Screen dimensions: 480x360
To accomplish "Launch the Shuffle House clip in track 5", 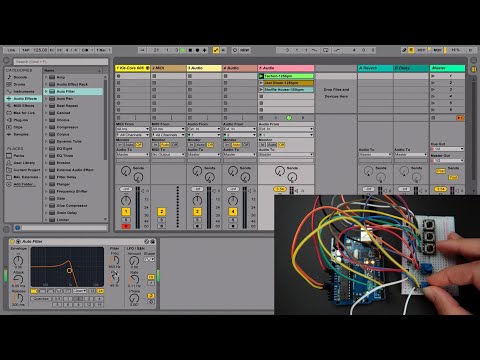I will 261,90.
